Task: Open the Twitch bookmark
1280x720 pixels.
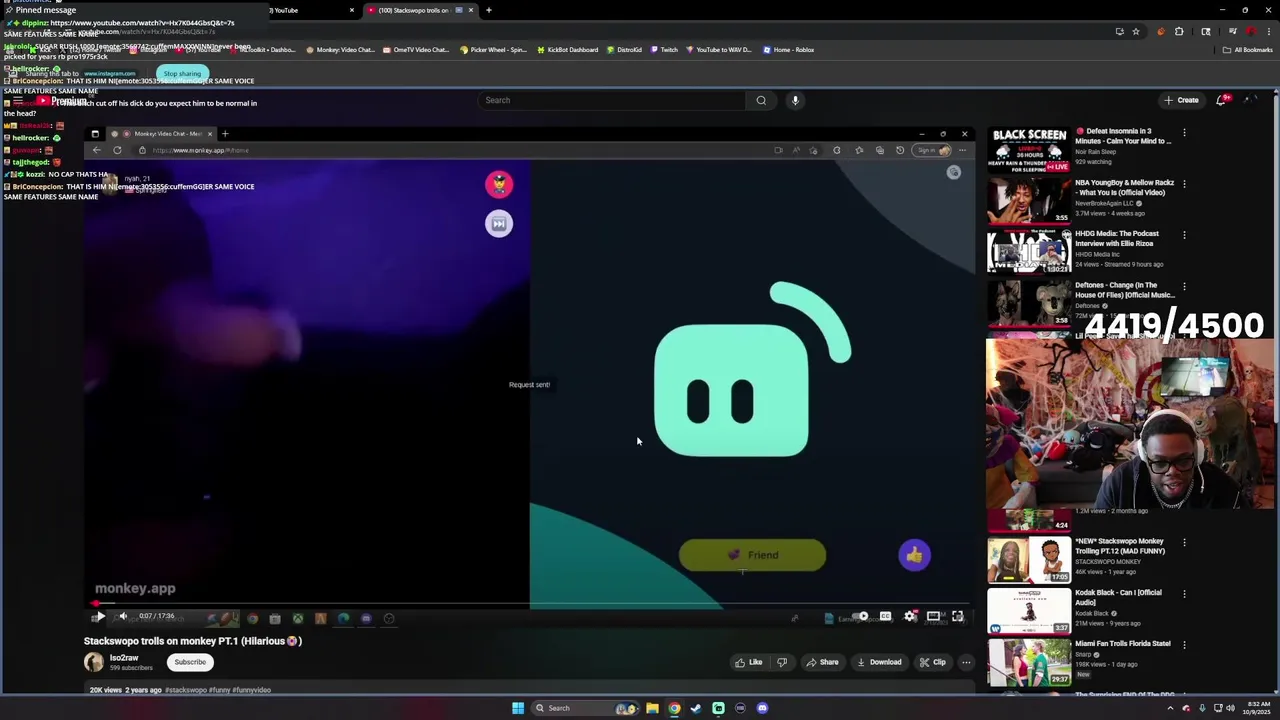Action: [x=665, y=49]
